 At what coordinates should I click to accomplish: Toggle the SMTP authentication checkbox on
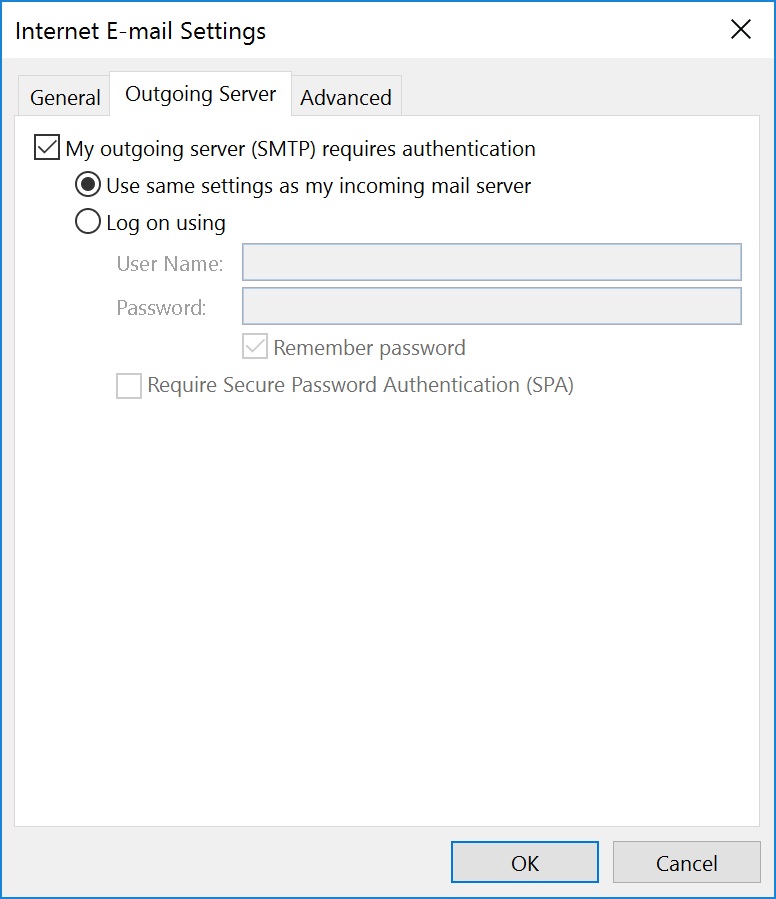point(46,147)
